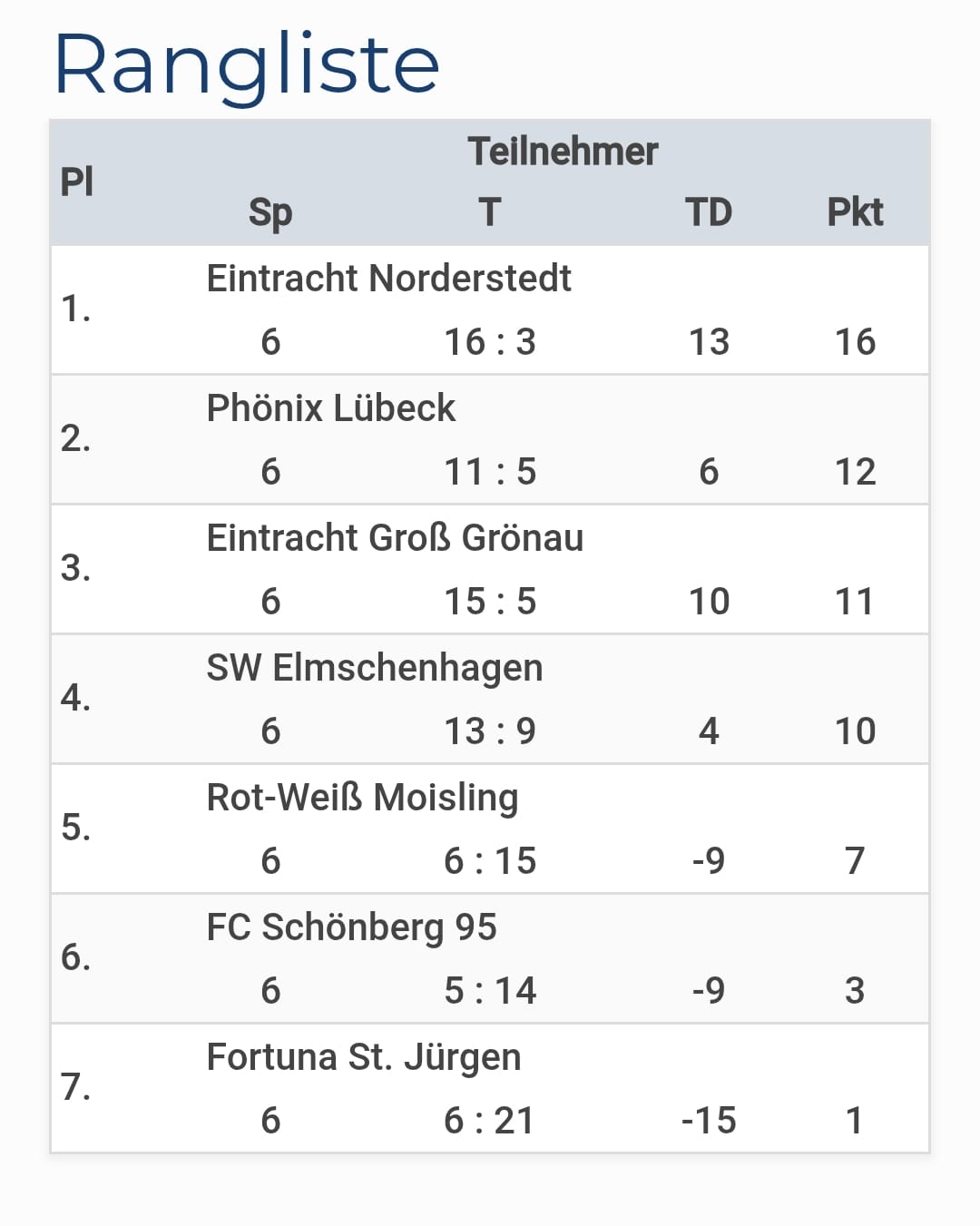
Task: Click the Sp column header
Action: click(x=270, y=213)
